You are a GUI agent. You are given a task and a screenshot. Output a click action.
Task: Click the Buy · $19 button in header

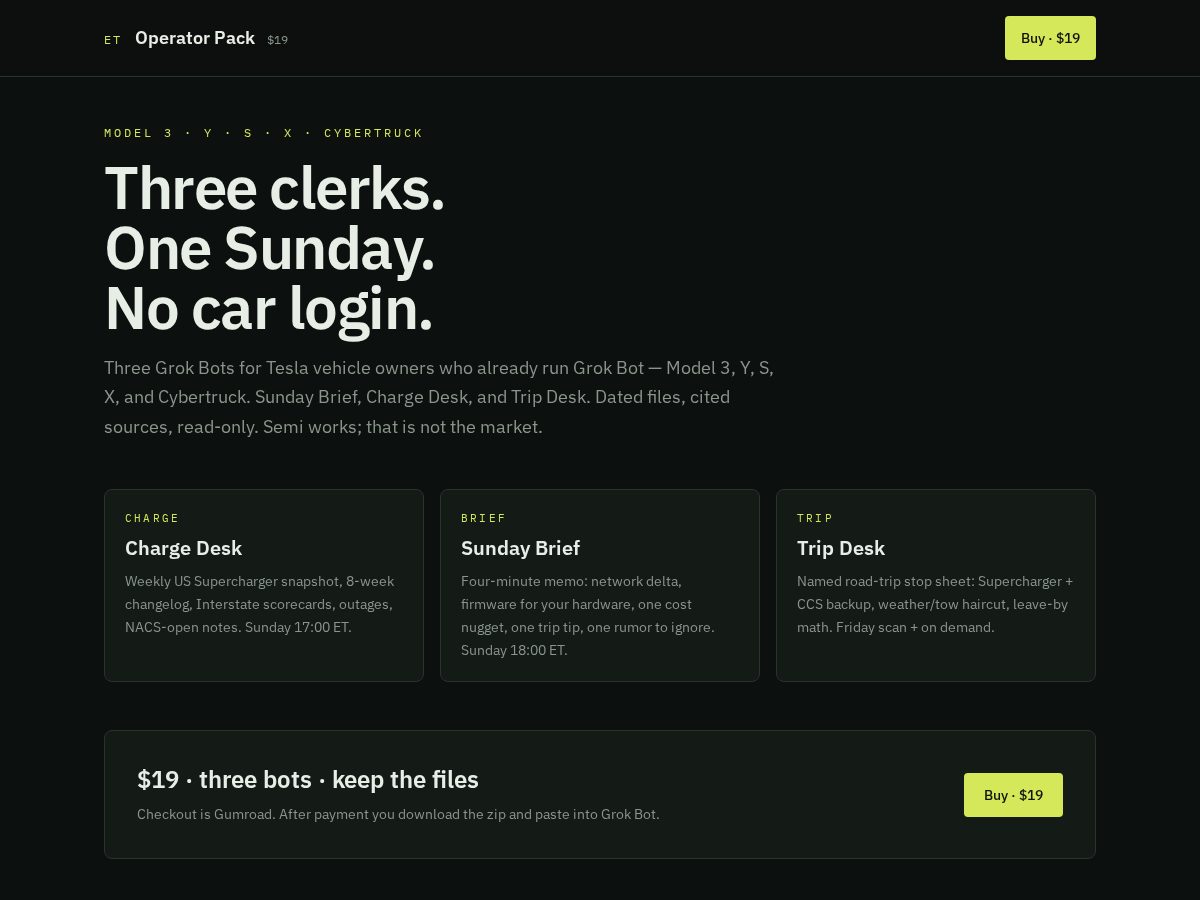tap(1050, 38)
